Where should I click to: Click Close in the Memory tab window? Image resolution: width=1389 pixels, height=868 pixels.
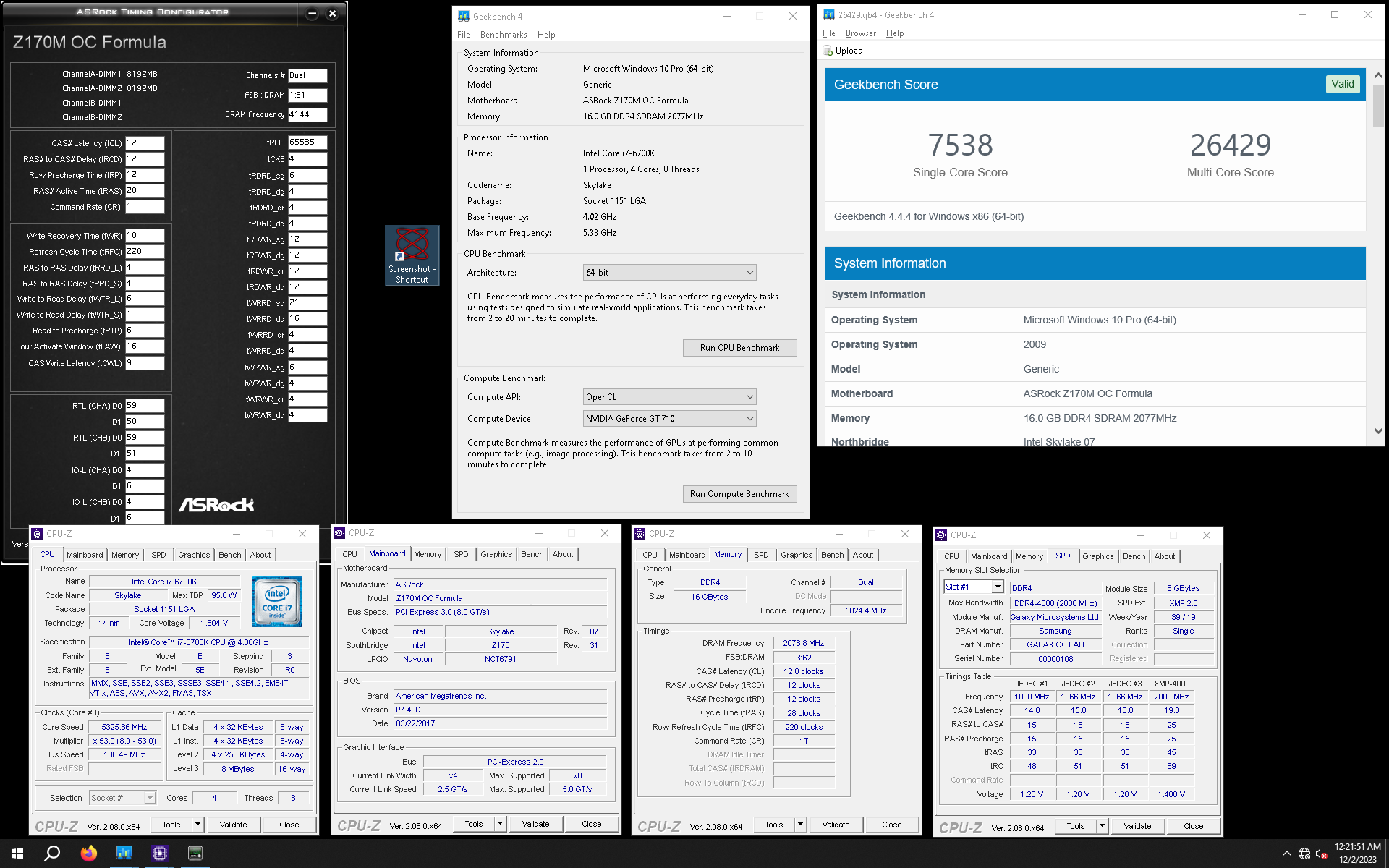[891, 825]
